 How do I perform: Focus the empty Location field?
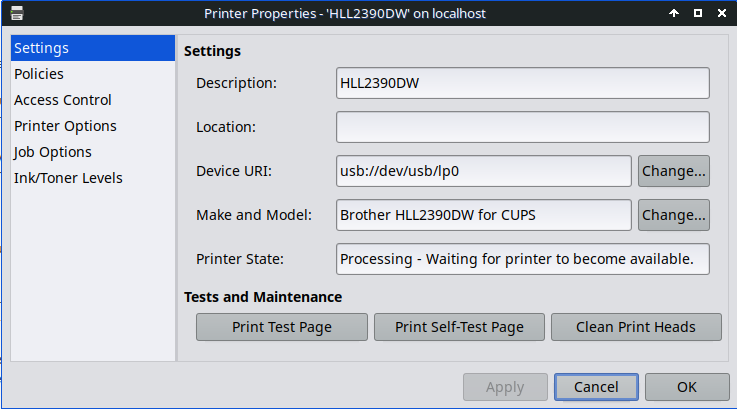[x=523, y=127]
